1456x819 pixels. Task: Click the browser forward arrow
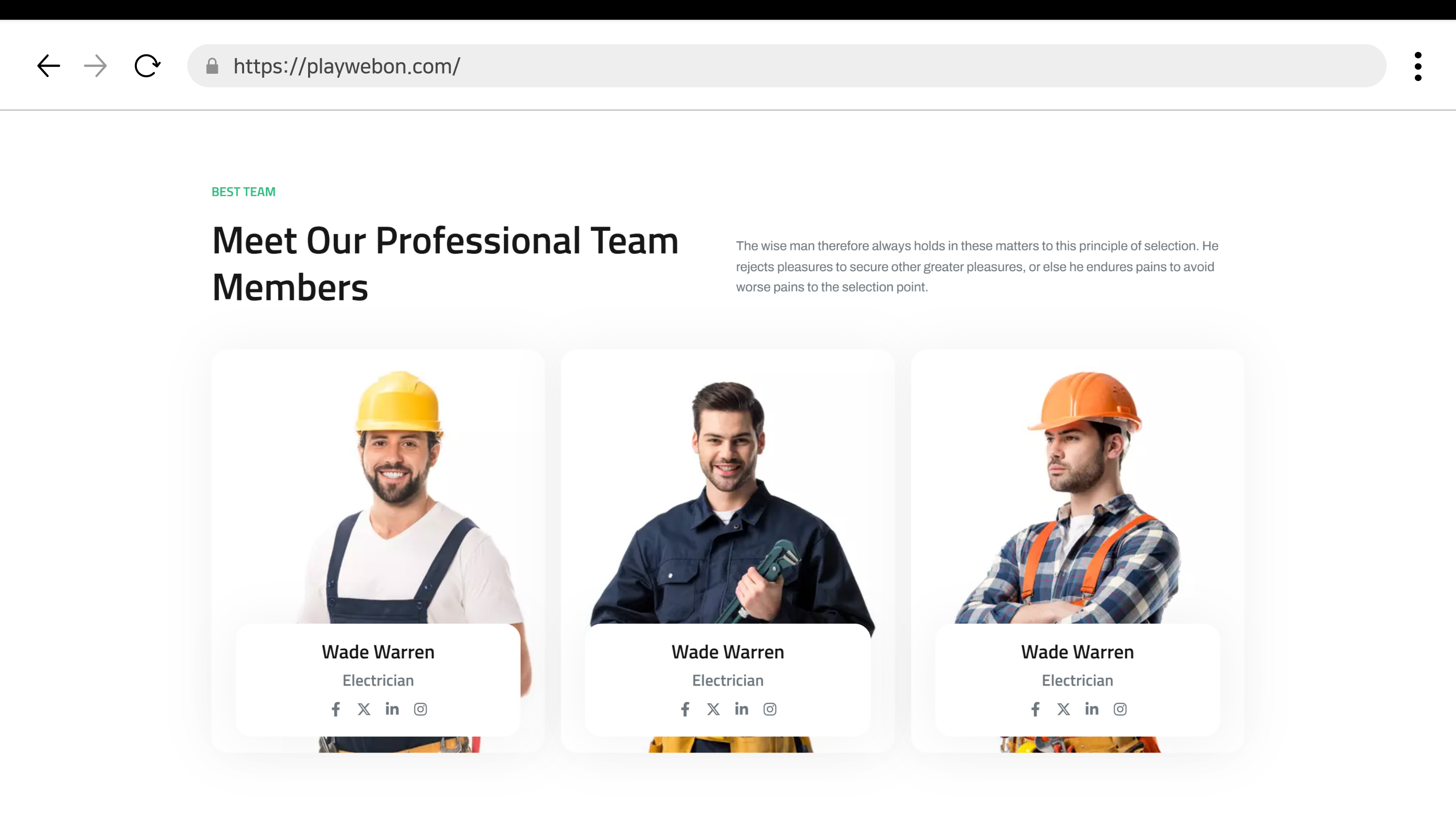(95, 66)
